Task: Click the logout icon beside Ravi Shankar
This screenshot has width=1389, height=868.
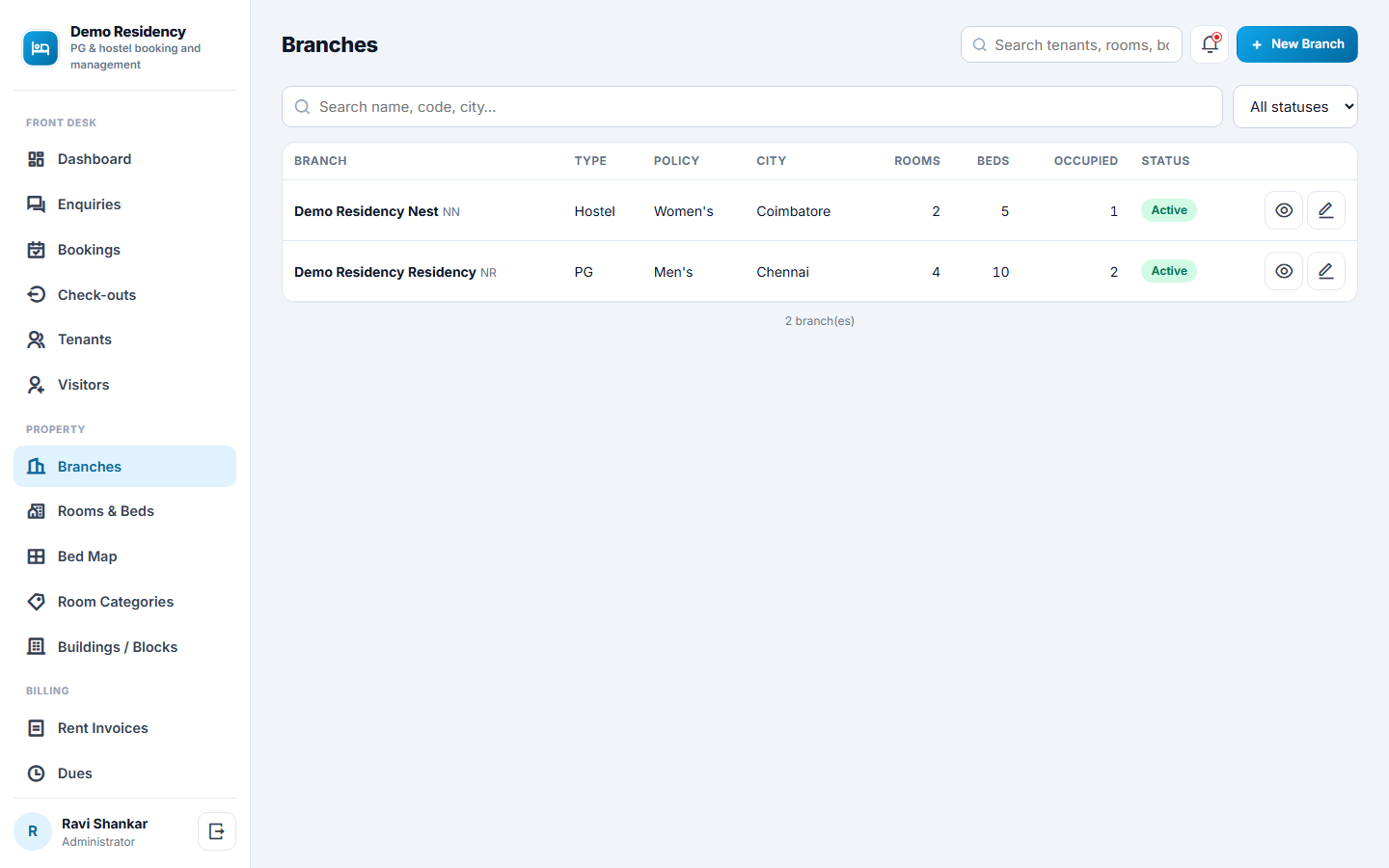Action: [x=217, y=831]
